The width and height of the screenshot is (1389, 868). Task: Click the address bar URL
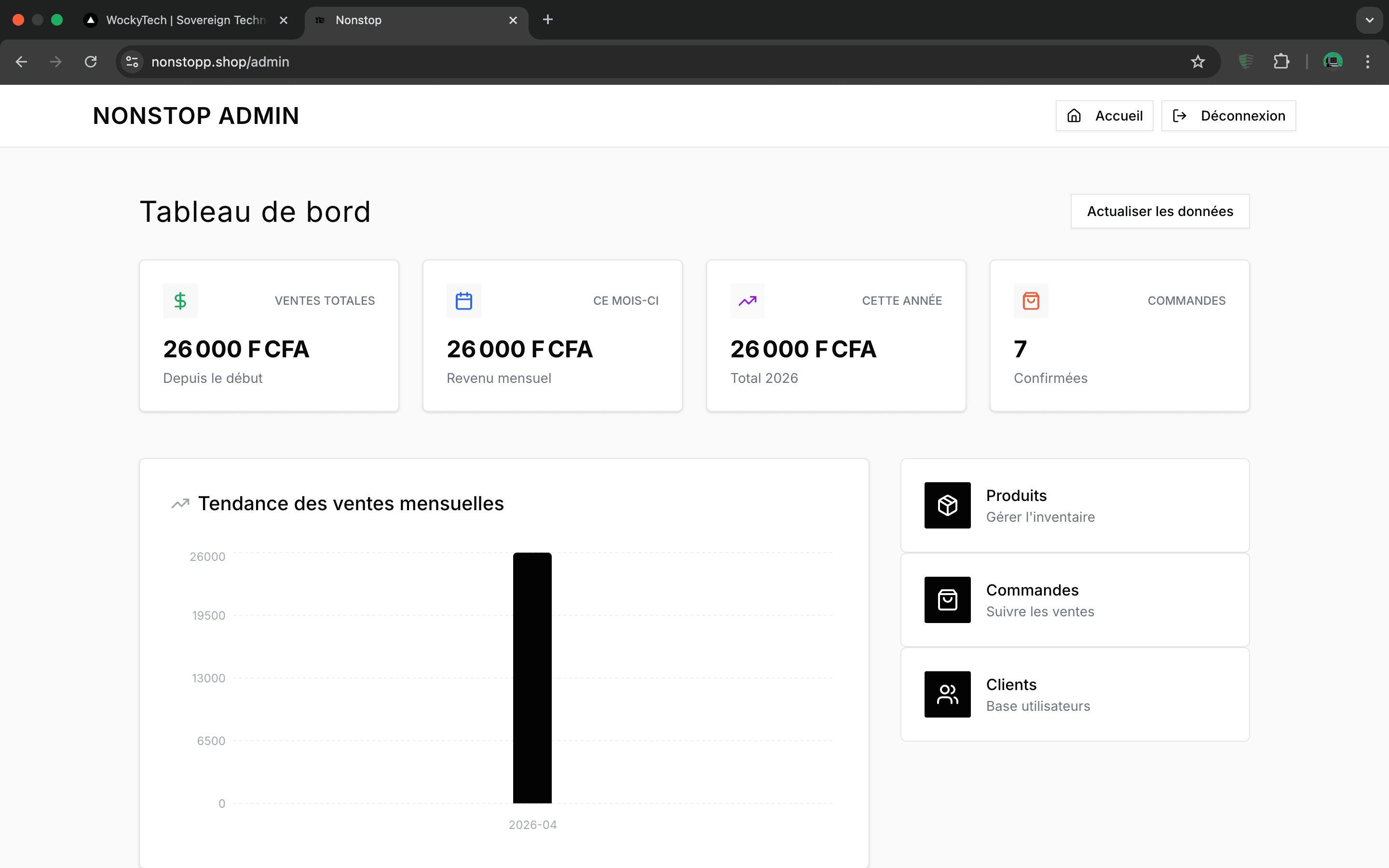[x=220, y=61]
